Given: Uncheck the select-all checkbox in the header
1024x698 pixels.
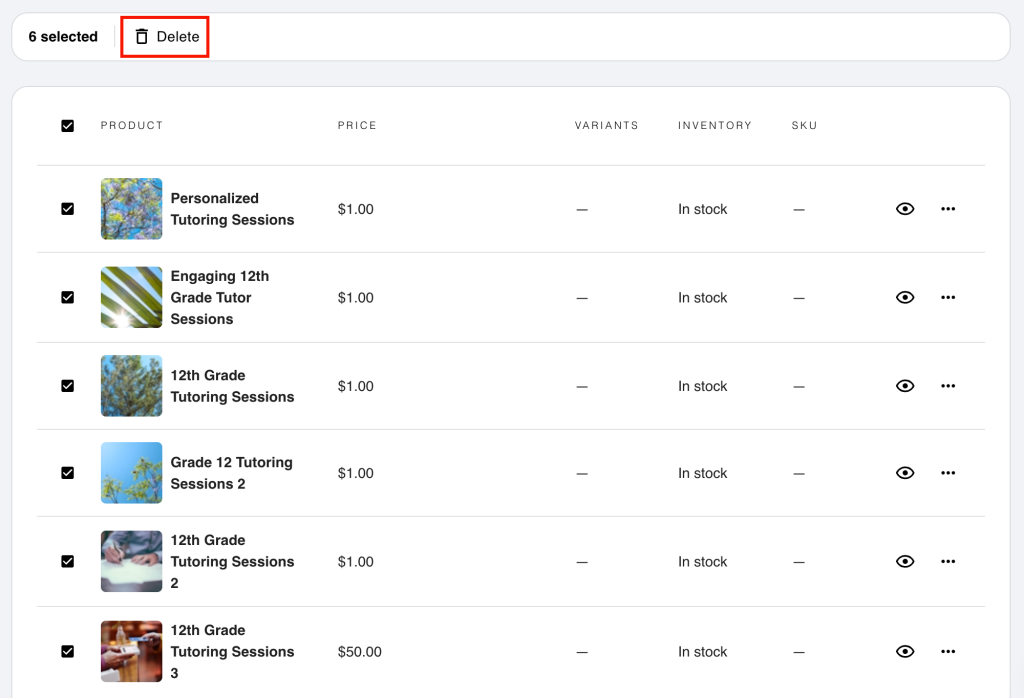Looking at the screenshot, I should click(x=67, y=125).
